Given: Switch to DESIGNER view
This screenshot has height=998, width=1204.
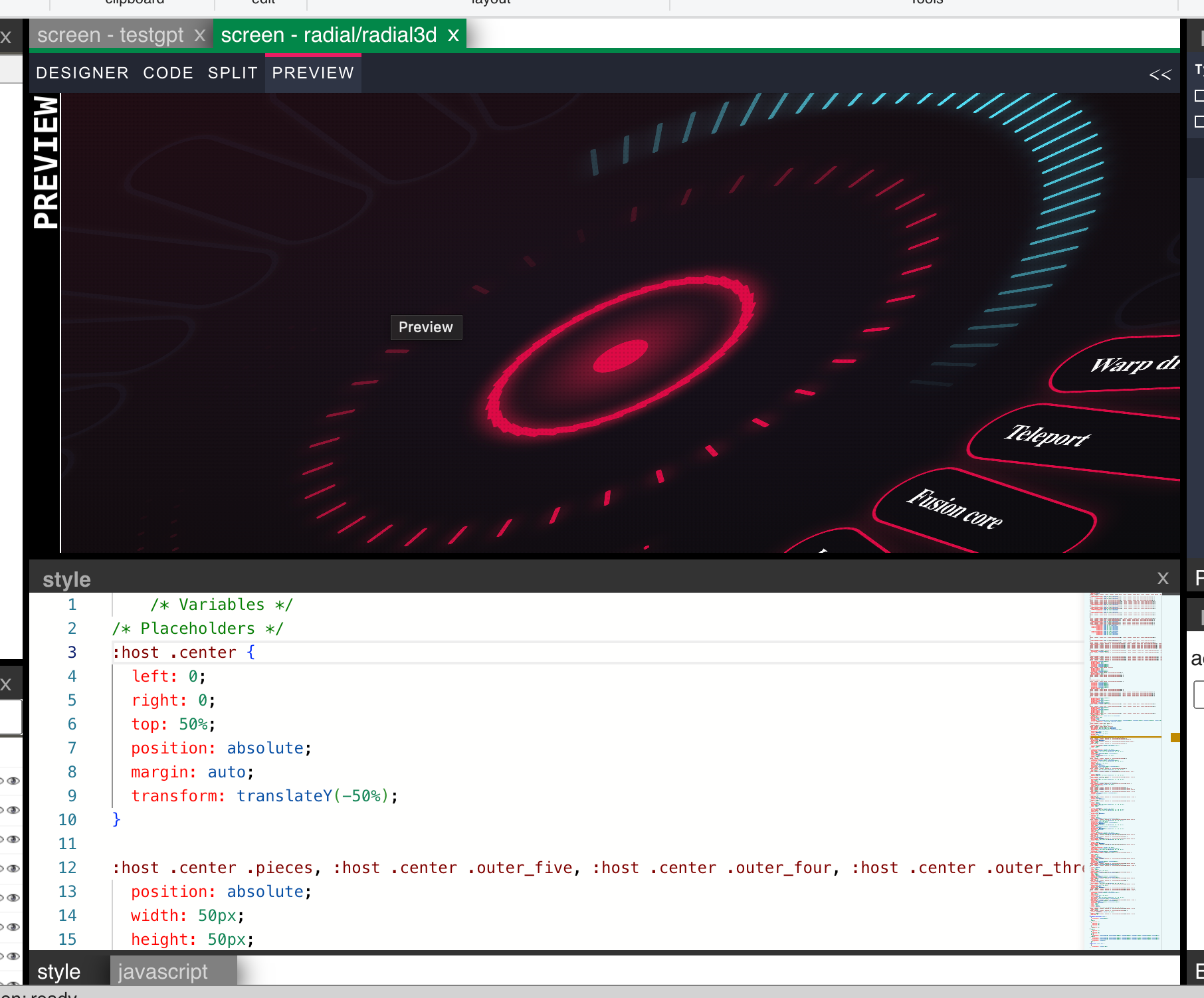Looking at the screenshot, I should 82,73.
